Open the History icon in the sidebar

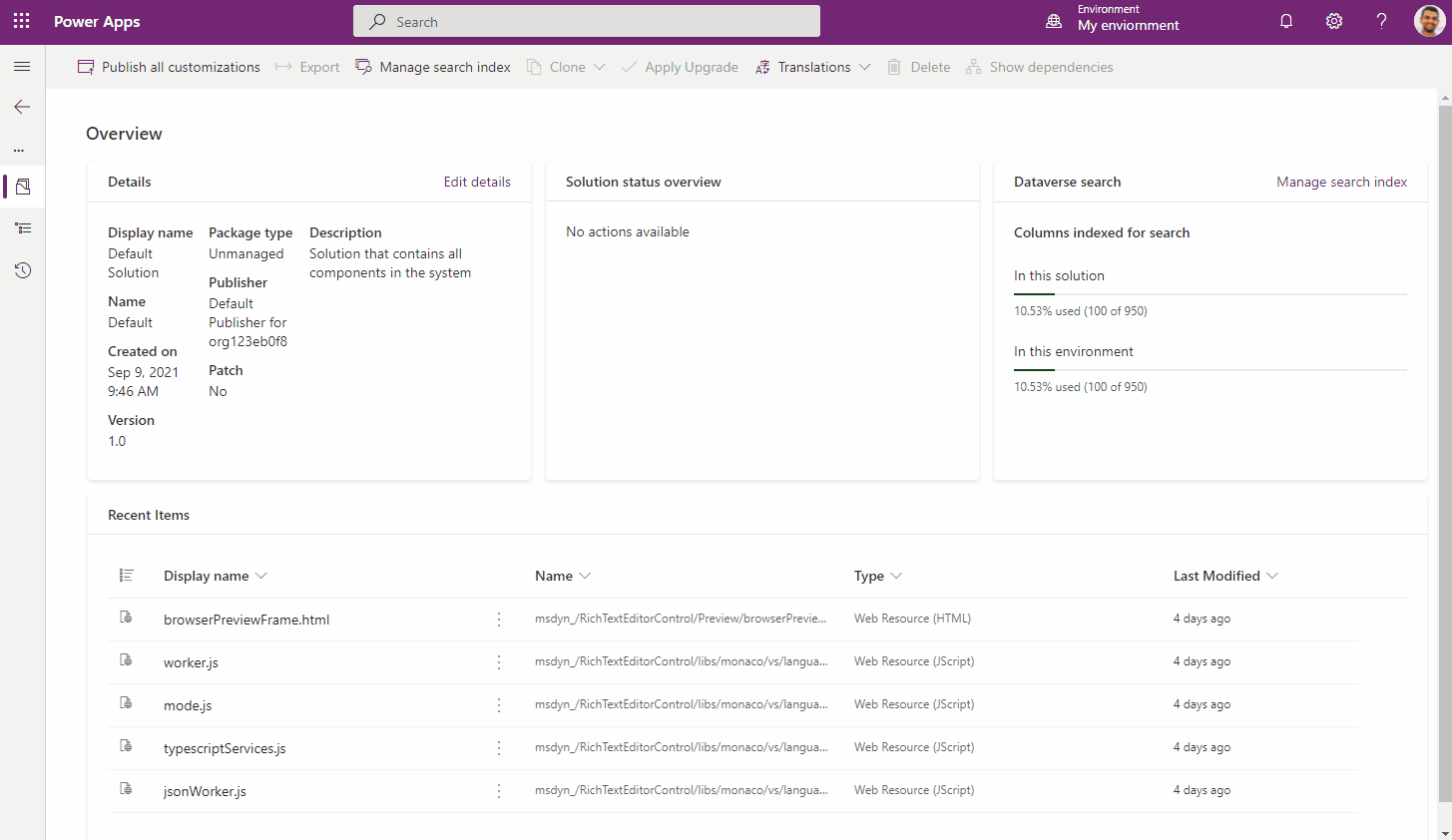click(x=22, y=270)
